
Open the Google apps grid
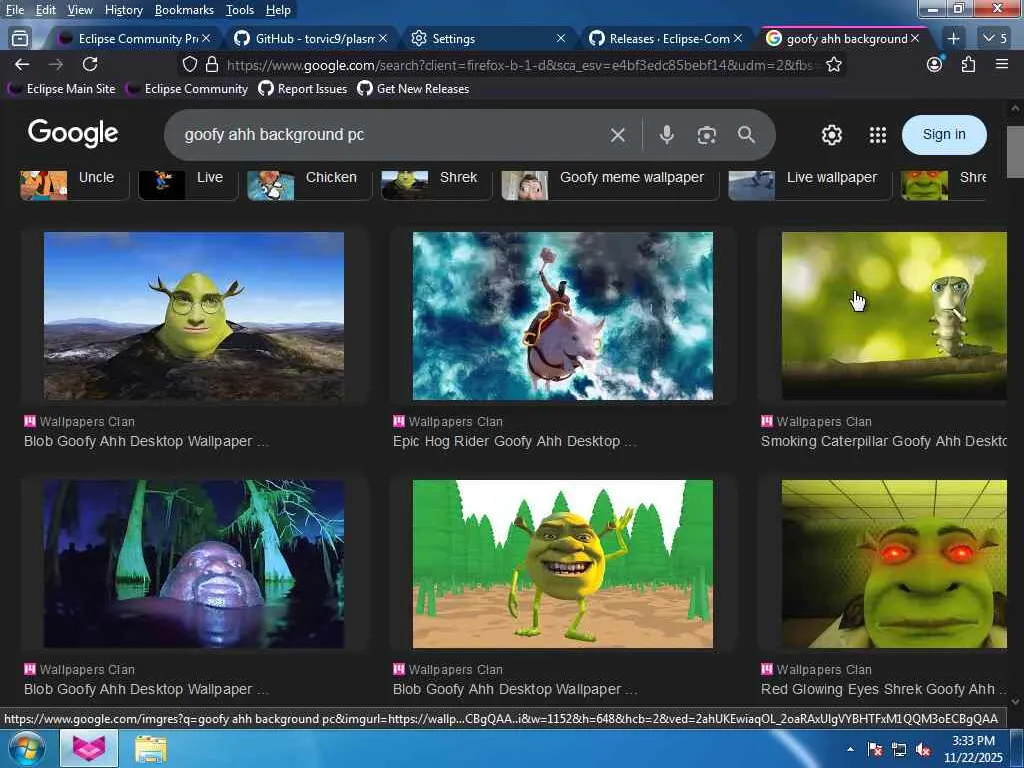point(878,135)
